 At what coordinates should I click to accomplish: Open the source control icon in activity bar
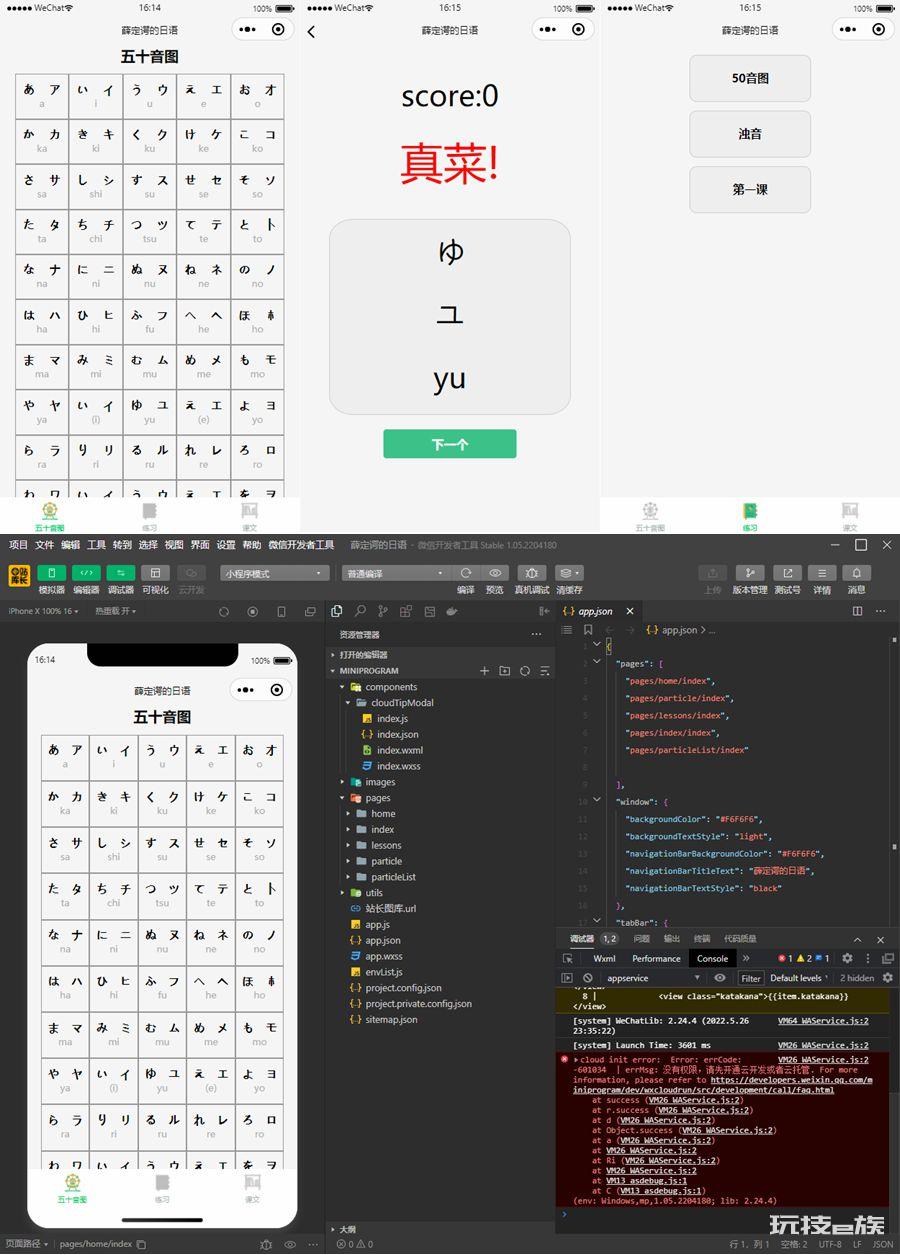click(x=382, y=611)
